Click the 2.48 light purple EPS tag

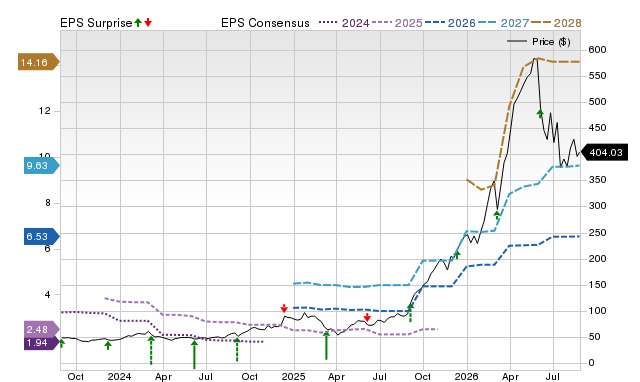point(41,329)
